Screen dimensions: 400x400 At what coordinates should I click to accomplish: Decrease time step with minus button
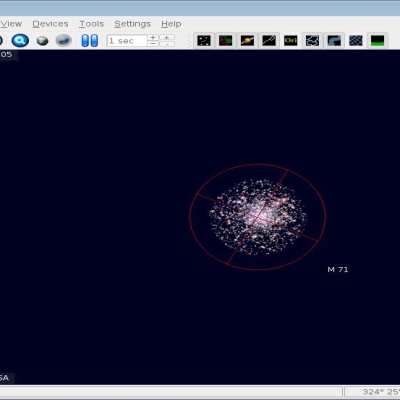coord(153,44)
